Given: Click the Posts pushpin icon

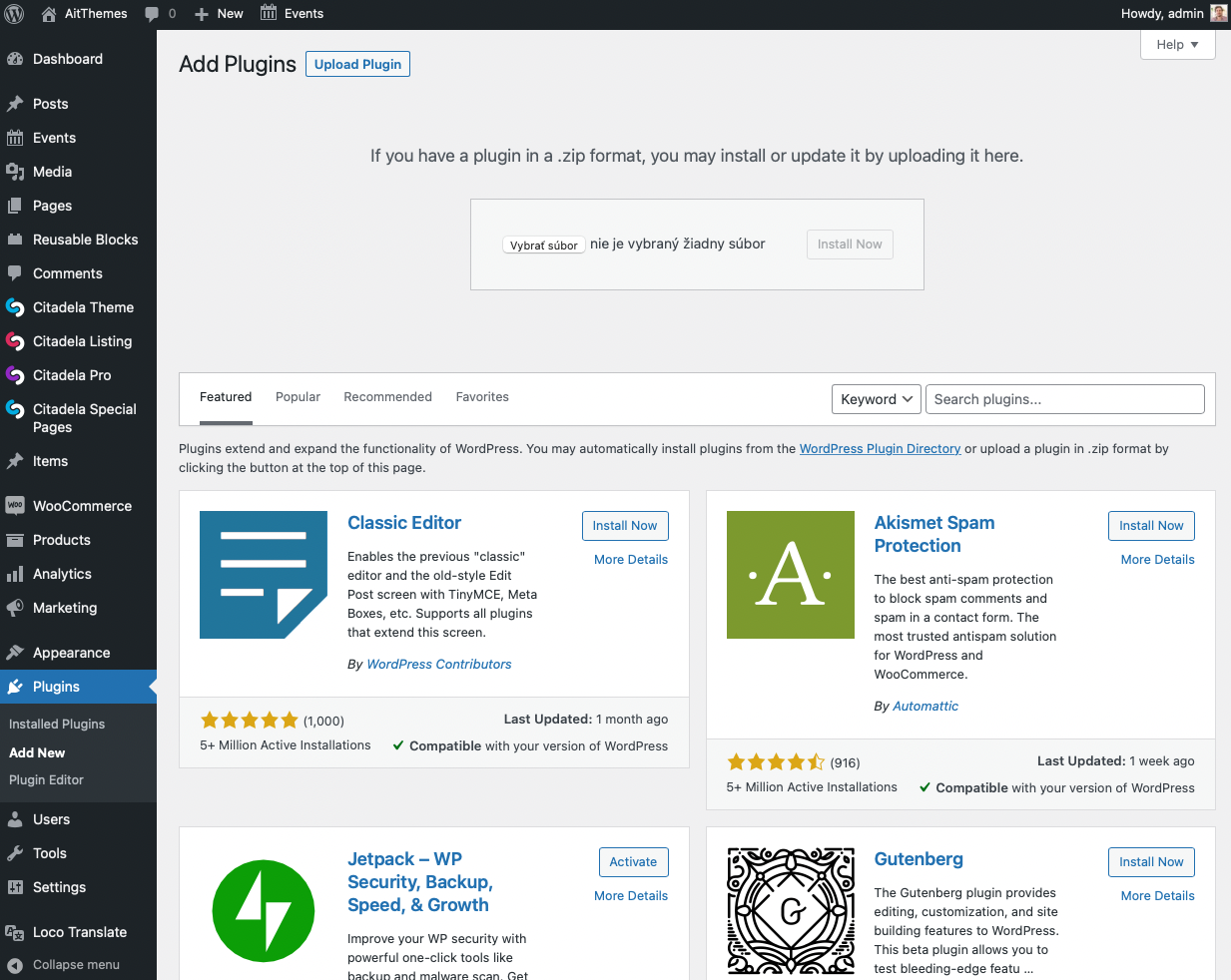Looking at the screenshot, I should click(15, 104).
